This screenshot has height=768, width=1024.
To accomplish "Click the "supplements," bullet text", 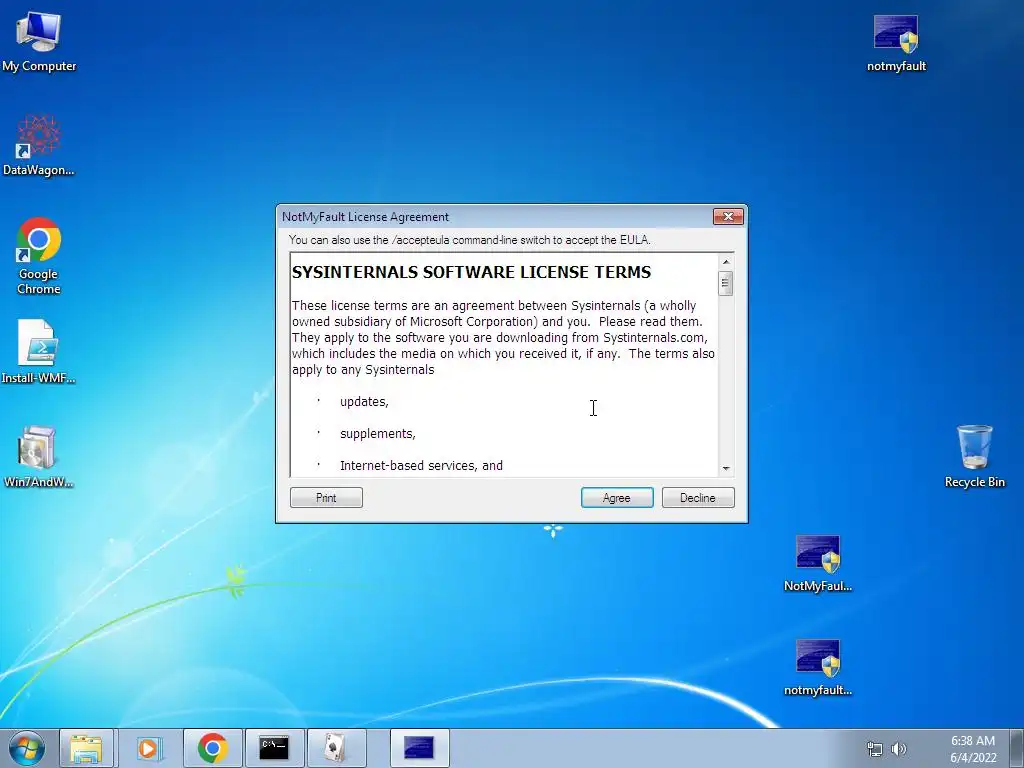I will [x=377, y=434].
